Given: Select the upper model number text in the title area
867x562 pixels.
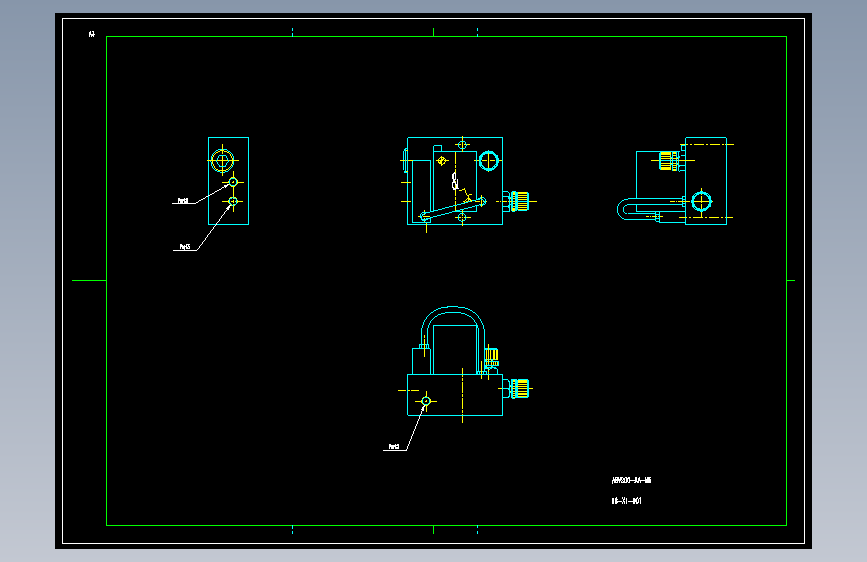Looking at the screenshot, I should pyautogui.click(x=631, y=480).
